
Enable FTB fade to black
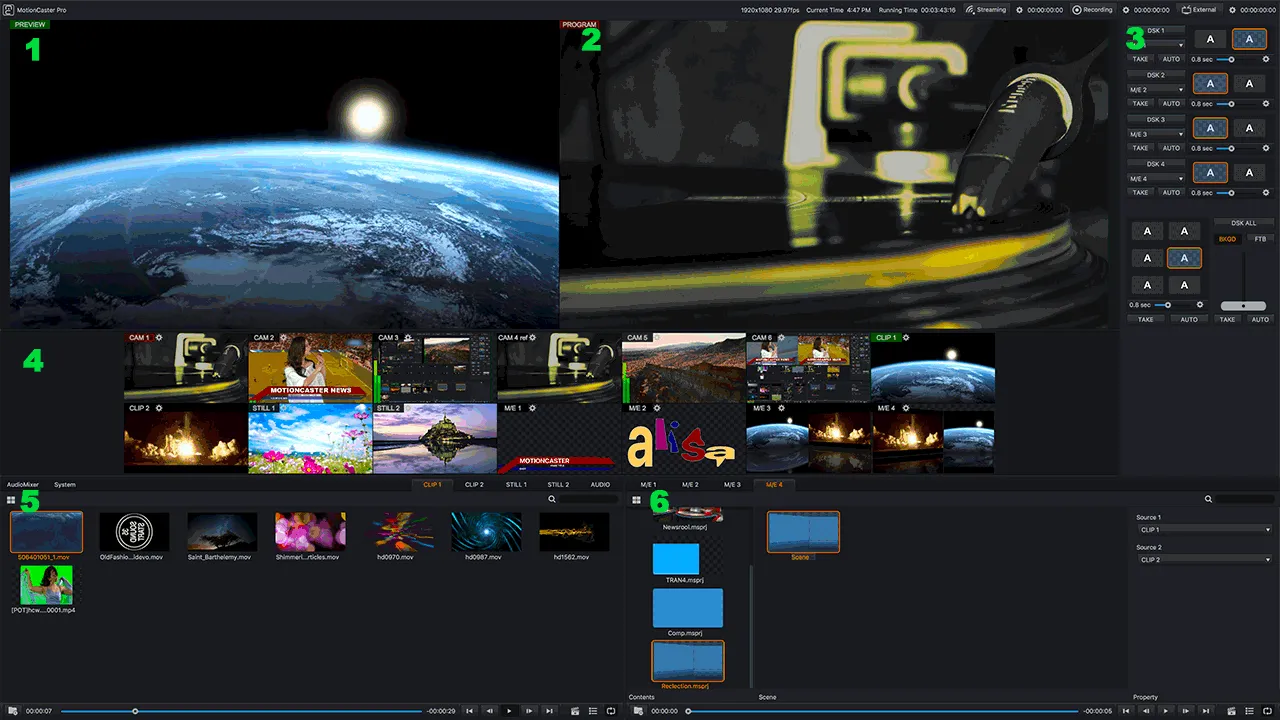[1260, 239]
